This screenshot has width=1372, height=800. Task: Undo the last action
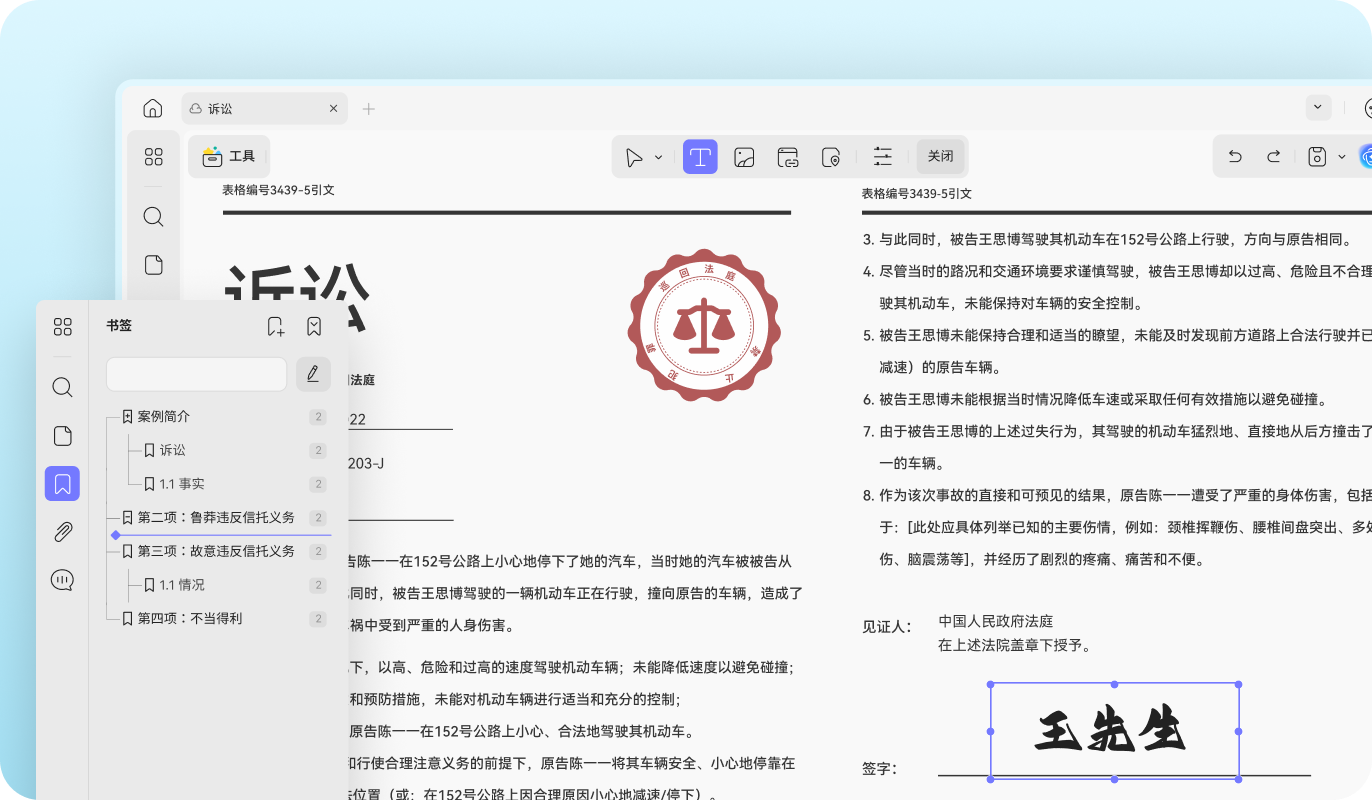(1235, 156)
